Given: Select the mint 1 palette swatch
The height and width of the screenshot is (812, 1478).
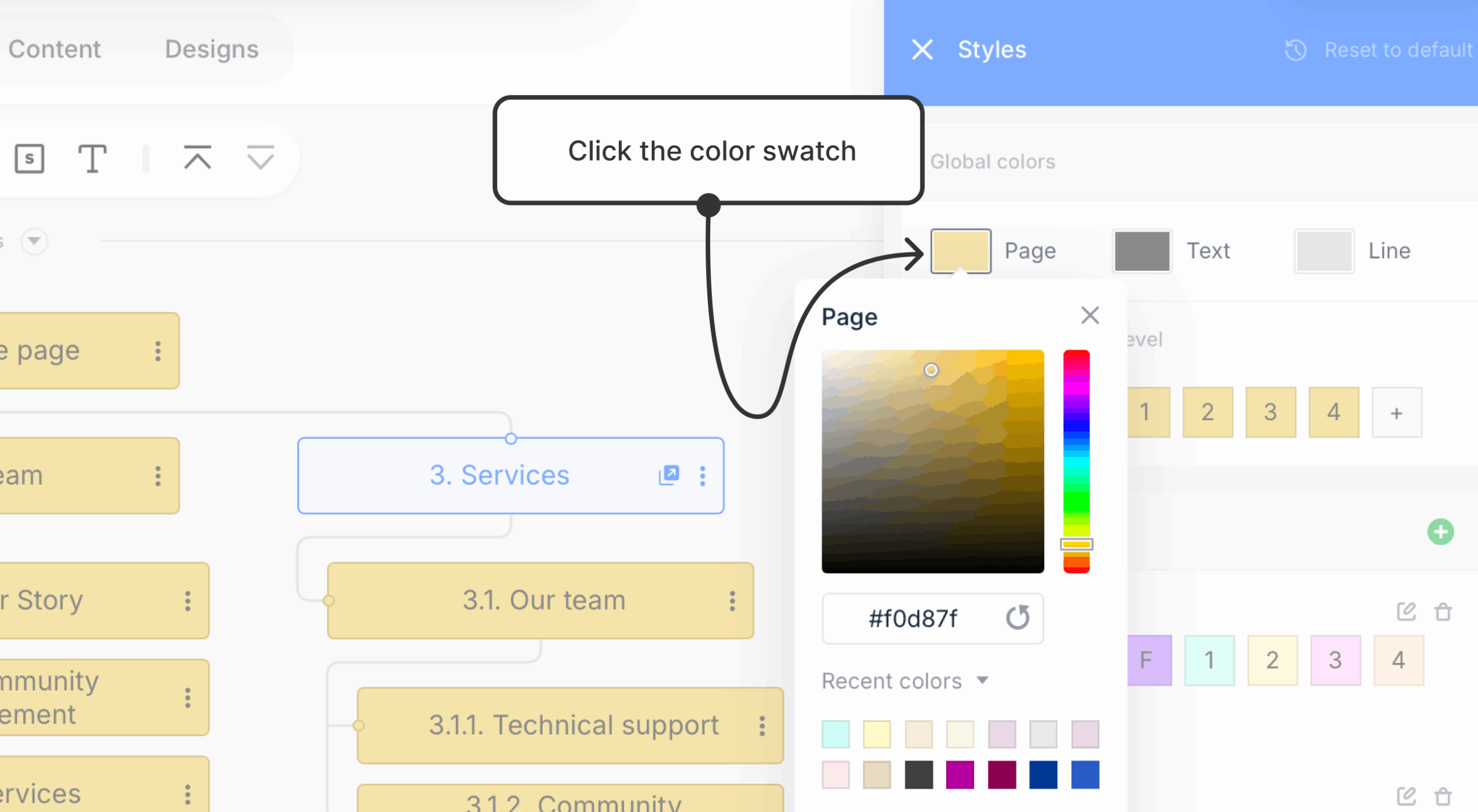Looking at the screenshot, I should (1210, 660).
